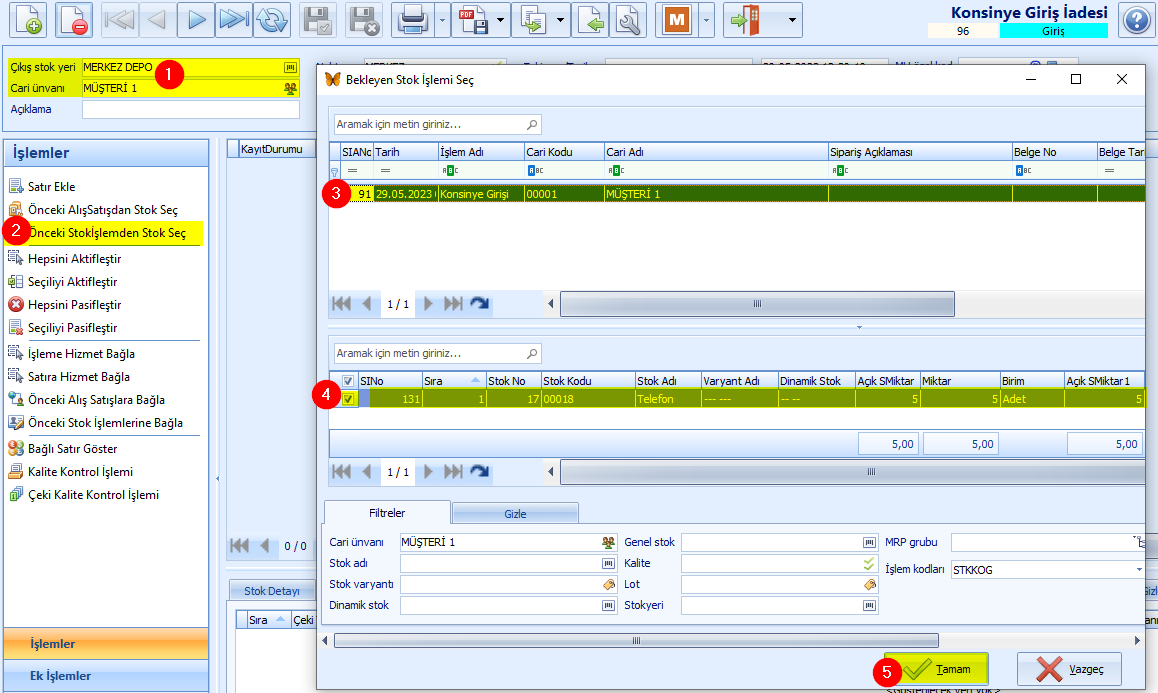Click the Stok adı filter field
This screenshot has width=1158, height=693.
pos(508,564)
